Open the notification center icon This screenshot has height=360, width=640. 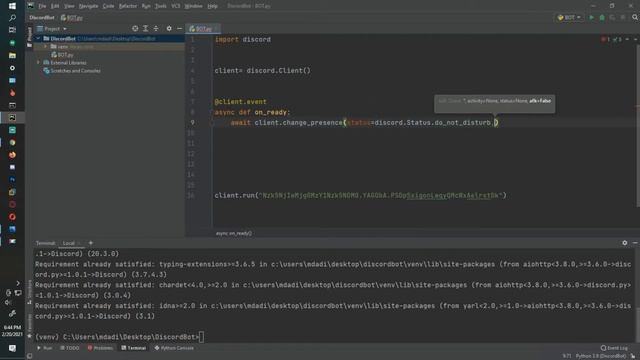pyautogui.click(x=12, y=348)
